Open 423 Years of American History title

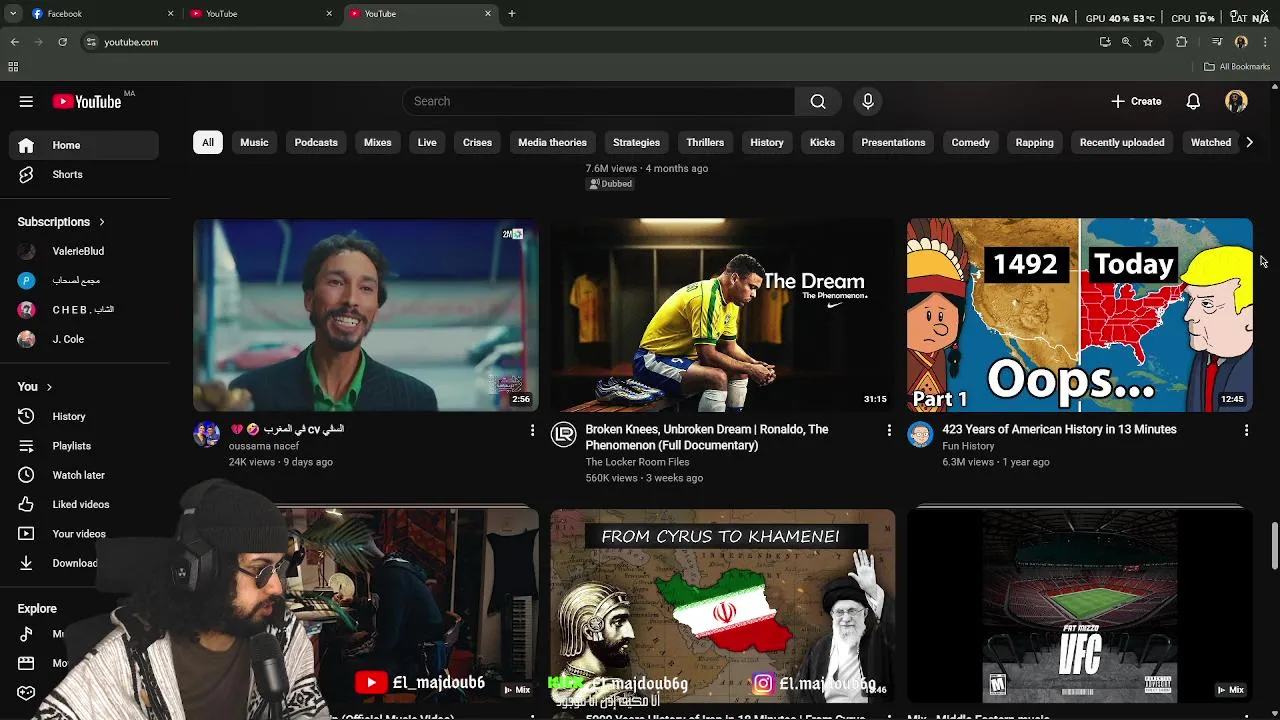click(1059, 430)
